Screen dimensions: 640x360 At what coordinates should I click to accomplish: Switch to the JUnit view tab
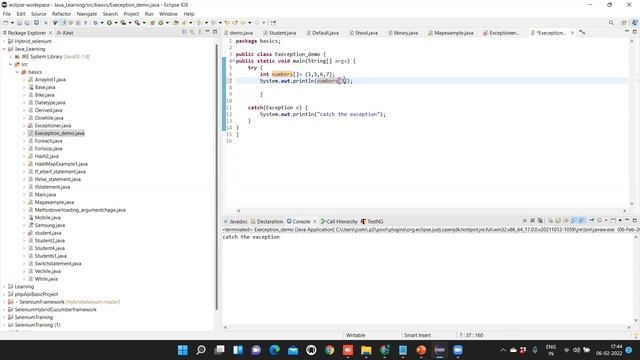pyautogui.click(x=65, y=33)
